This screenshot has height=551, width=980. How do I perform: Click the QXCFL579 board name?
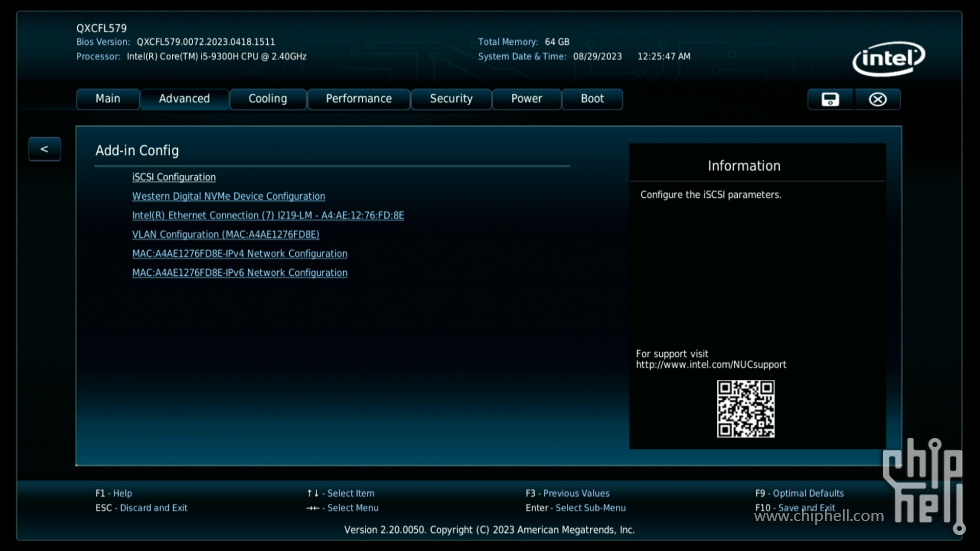101,28
